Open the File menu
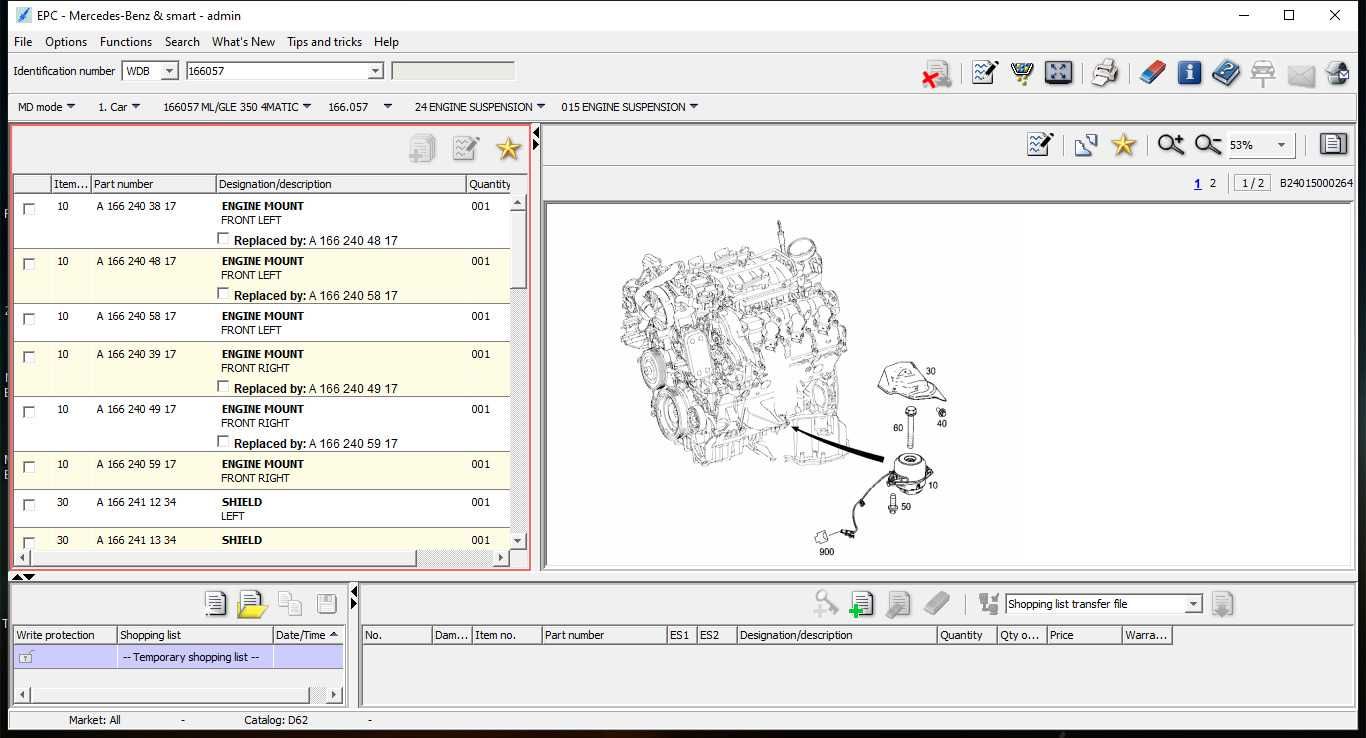Viewport: 1366px width, 738px height. pyautogui.click(x=23, y=42)
